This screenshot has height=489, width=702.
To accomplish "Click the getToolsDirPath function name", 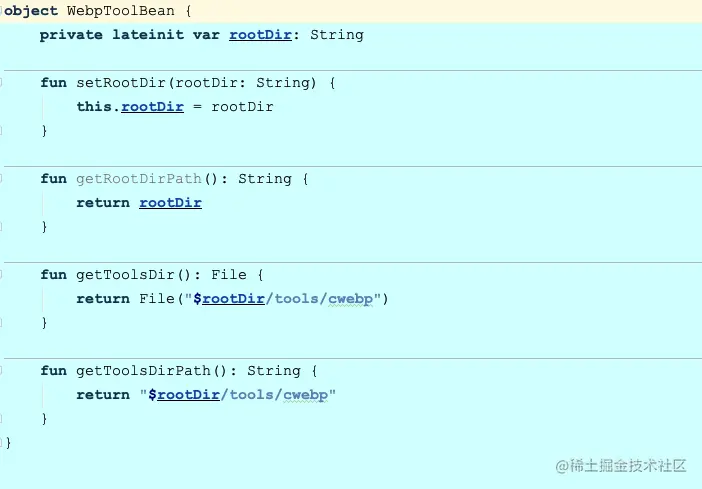I will (x=143, y=371).
